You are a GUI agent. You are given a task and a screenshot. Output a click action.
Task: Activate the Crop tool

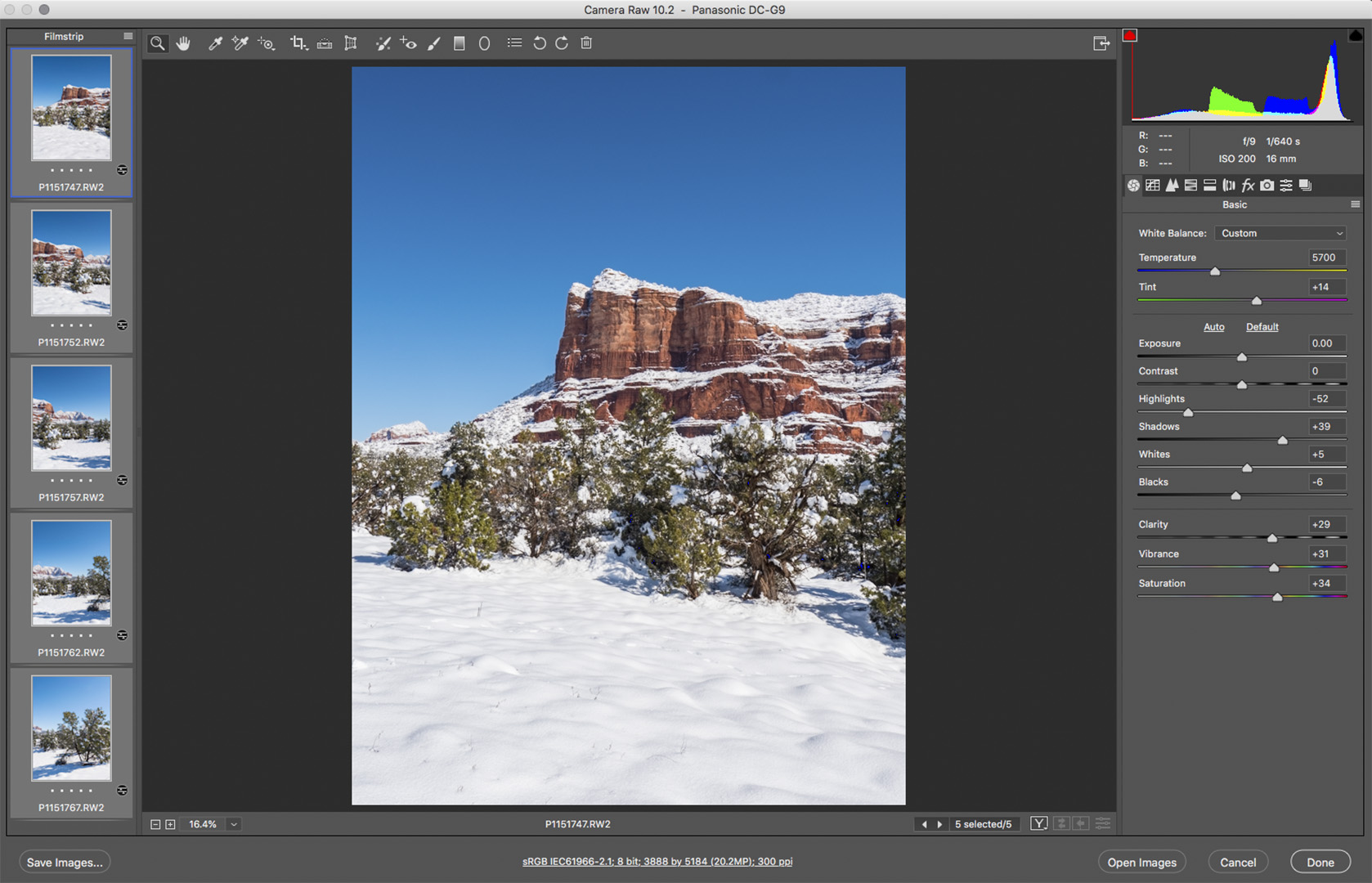point(298,43)
